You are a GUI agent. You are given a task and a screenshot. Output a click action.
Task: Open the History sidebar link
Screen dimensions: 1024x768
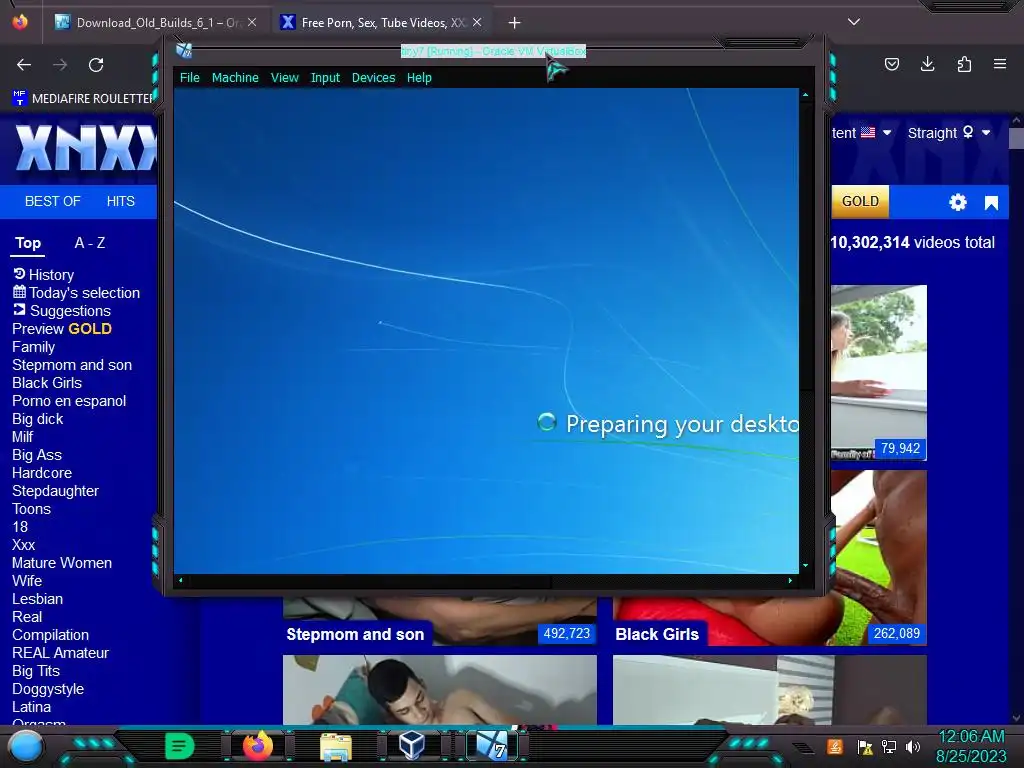tap(44, 275)
